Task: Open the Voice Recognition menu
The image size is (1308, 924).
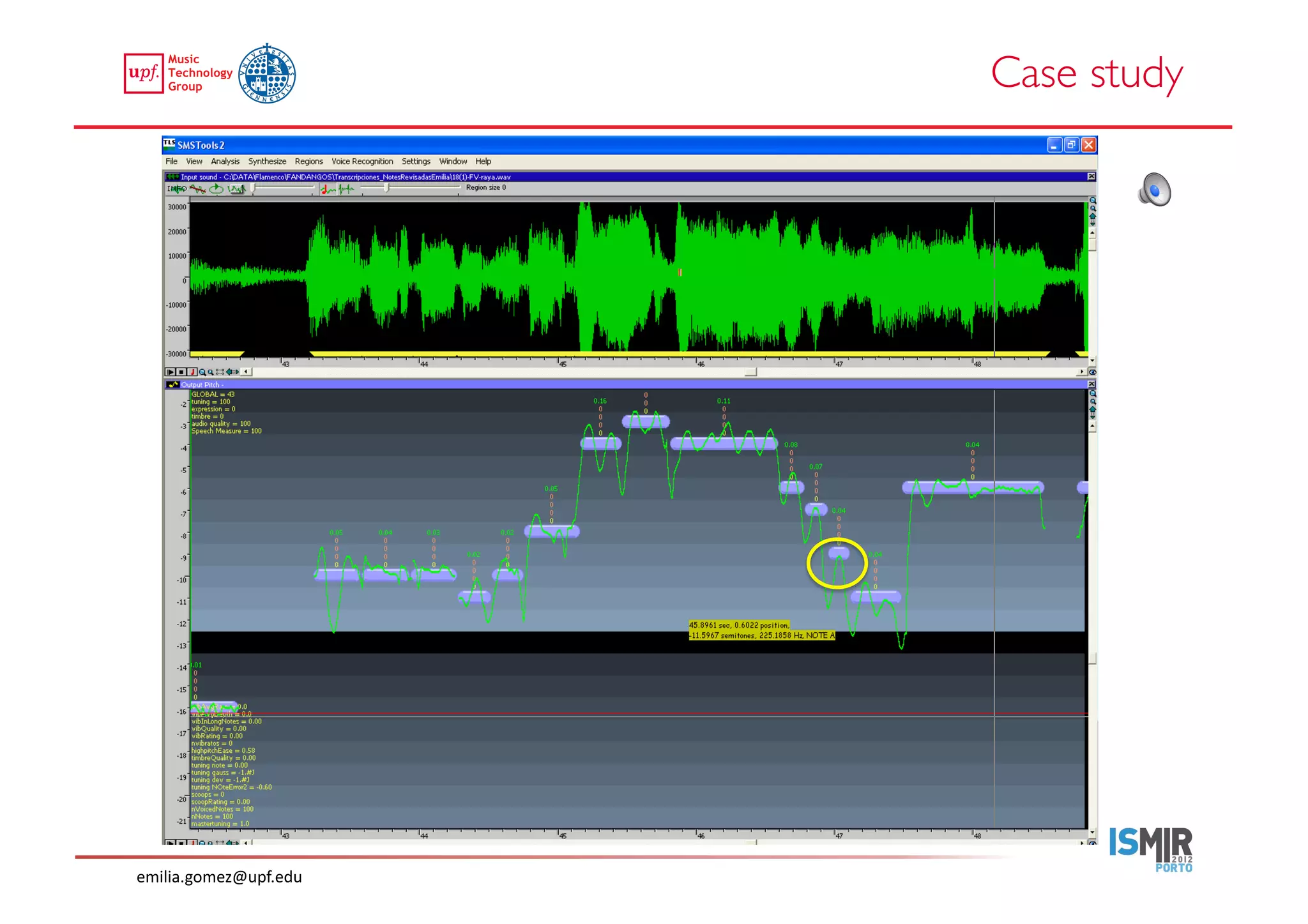Action: point(362,162)
